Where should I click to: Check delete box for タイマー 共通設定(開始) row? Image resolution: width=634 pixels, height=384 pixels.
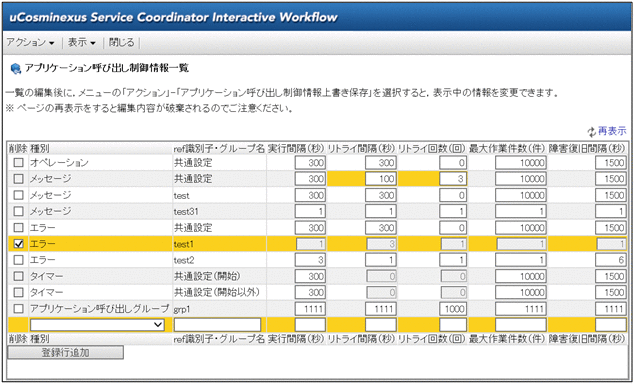point(19,276)
